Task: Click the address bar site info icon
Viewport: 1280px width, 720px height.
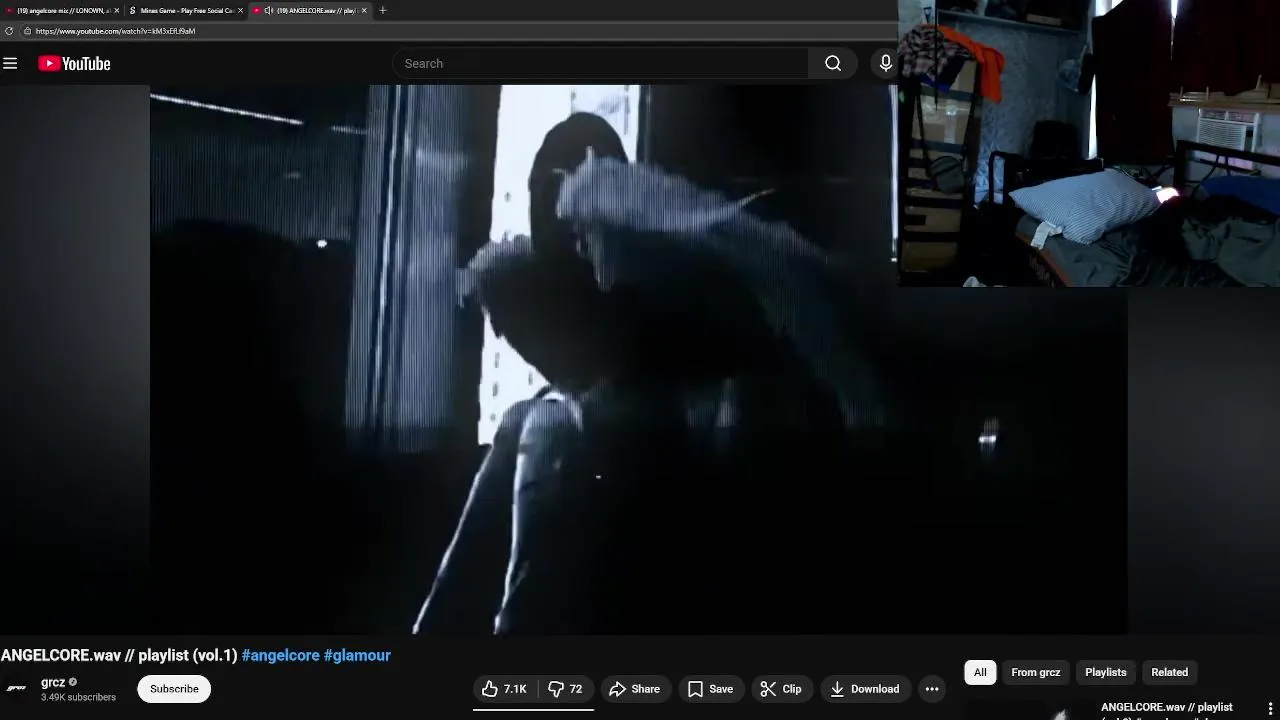Action: click(28, 31)
